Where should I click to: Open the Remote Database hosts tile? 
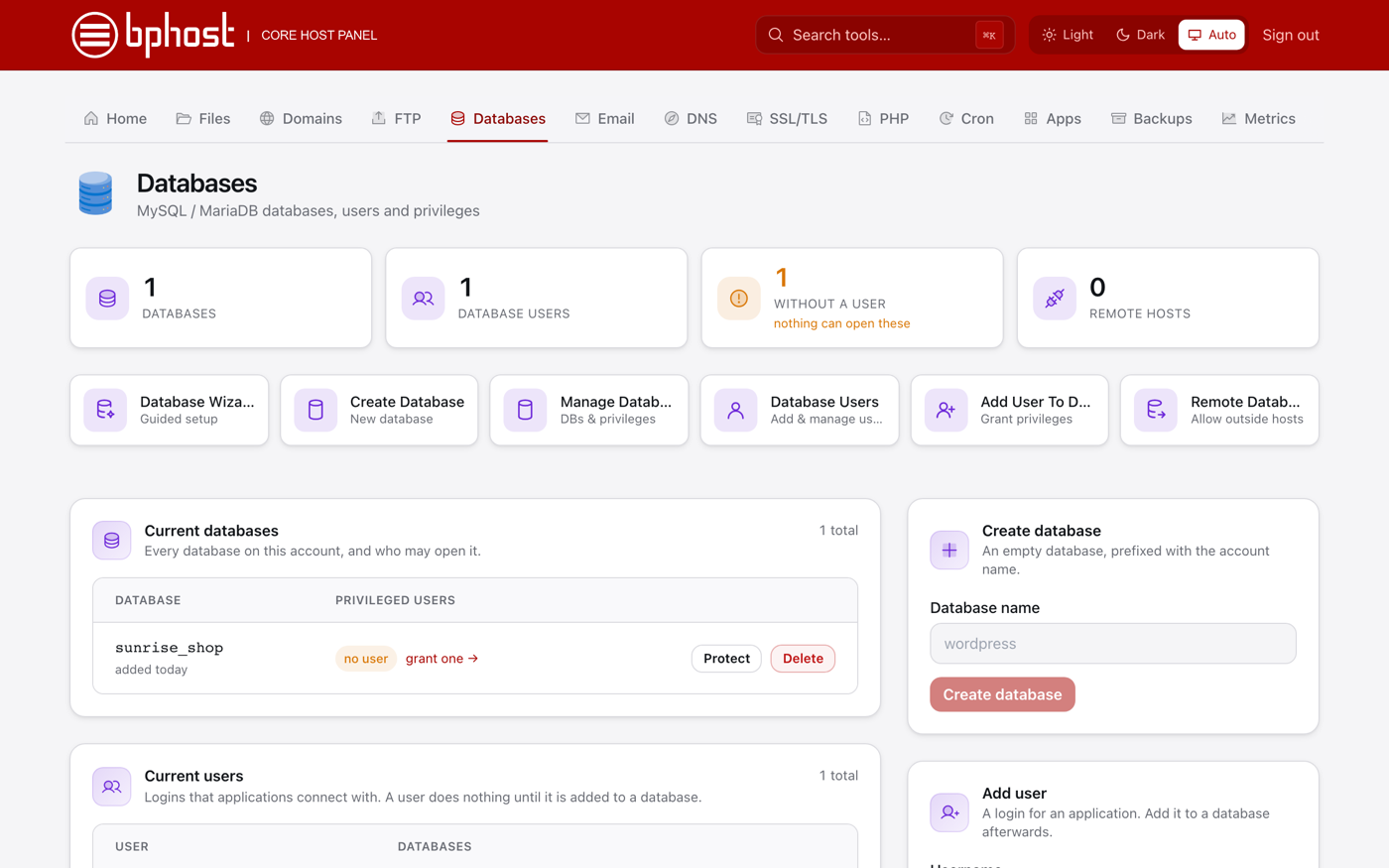coord(1219,410)
